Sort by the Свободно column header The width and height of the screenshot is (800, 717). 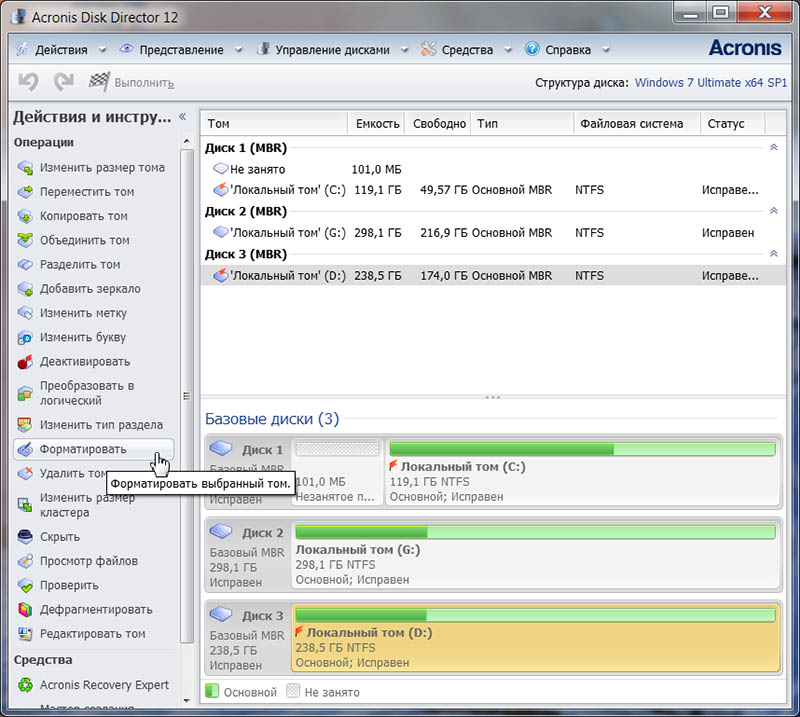point(438,124)
